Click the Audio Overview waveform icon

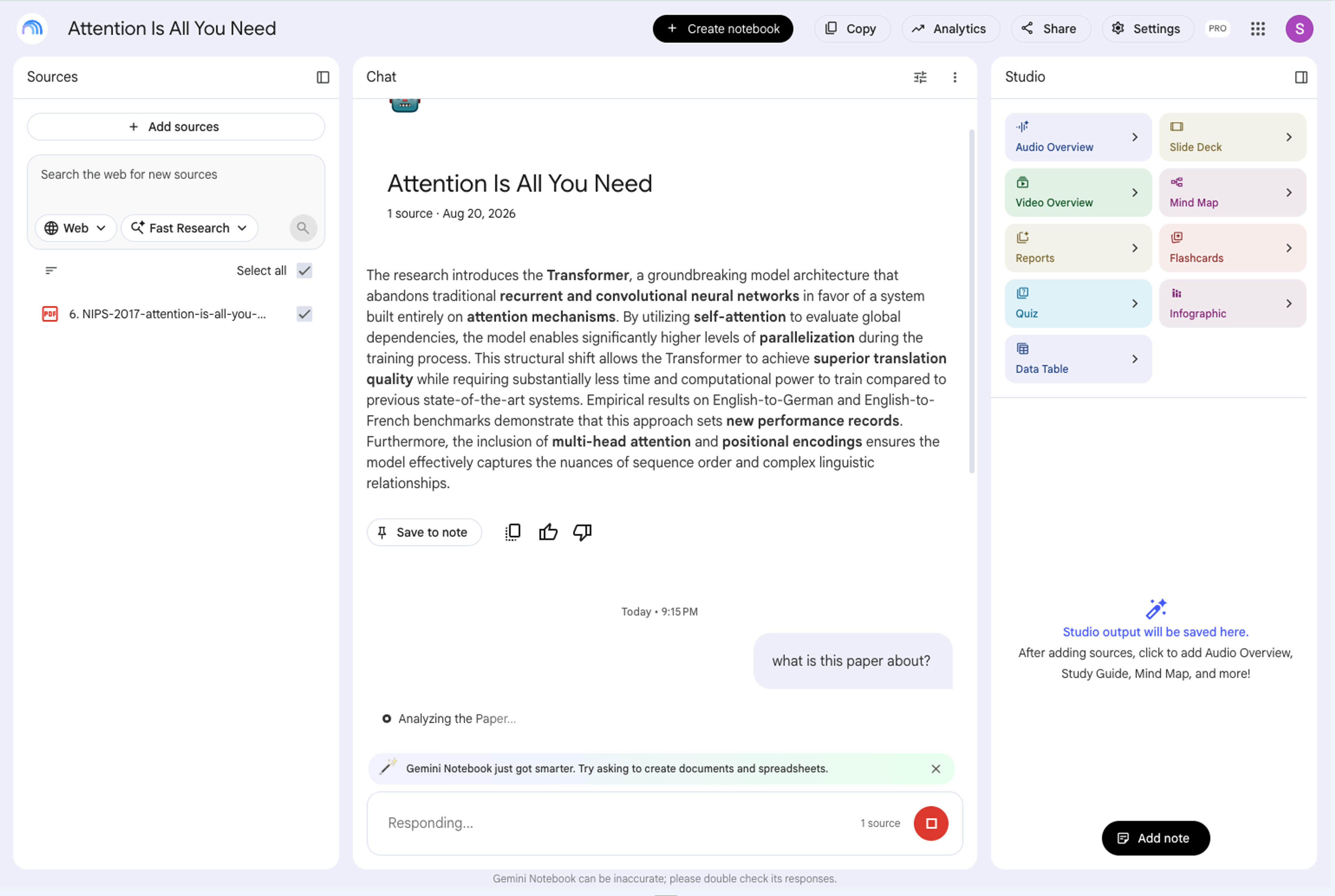coord(1022,126)
